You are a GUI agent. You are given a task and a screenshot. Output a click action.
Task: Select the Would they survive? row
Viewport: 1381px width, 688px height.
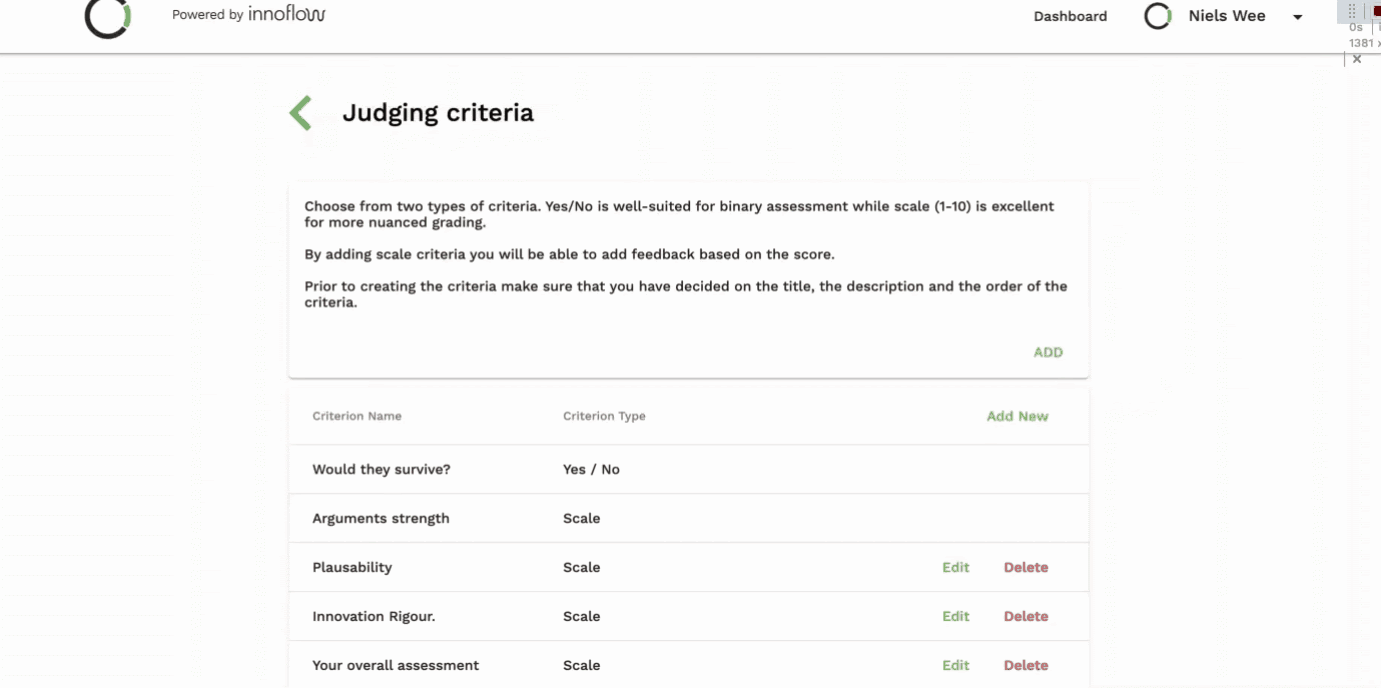(x=381, y=469)
